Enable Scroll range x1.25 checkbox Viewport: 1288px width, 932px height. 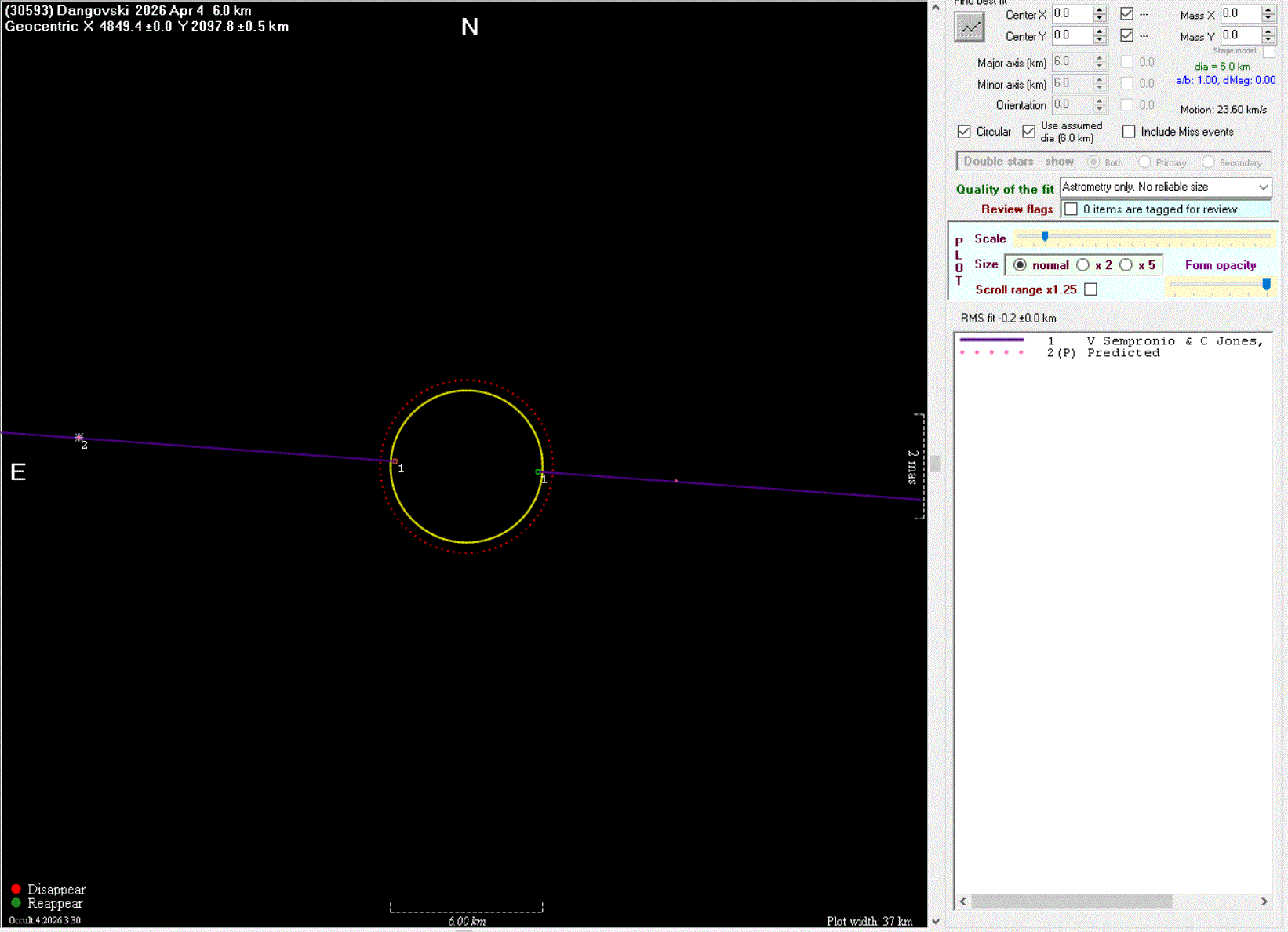[1090, 289]
